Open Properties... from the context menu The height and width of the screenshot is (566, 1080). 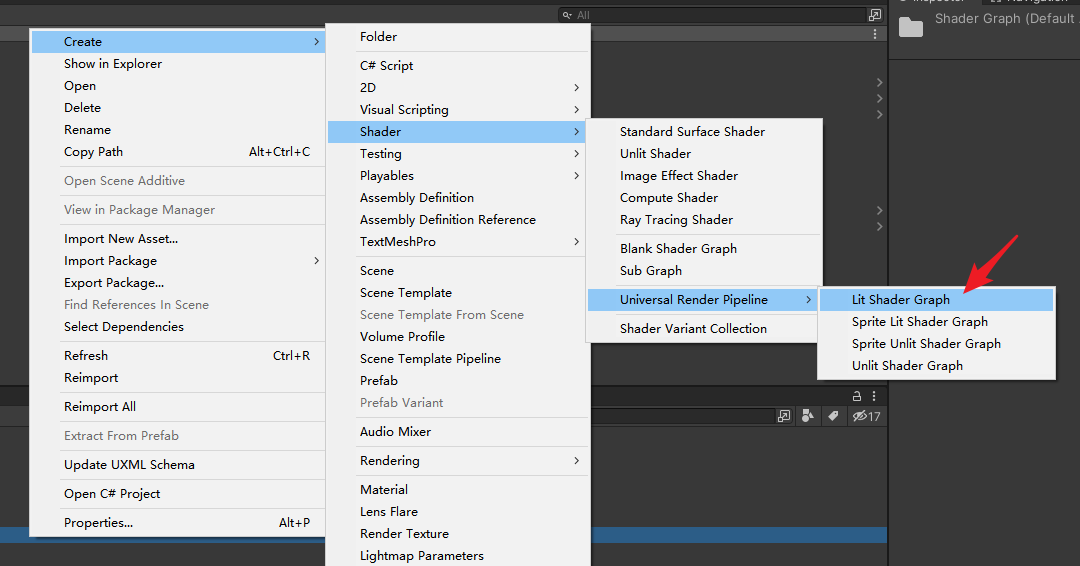click(178, 523)
